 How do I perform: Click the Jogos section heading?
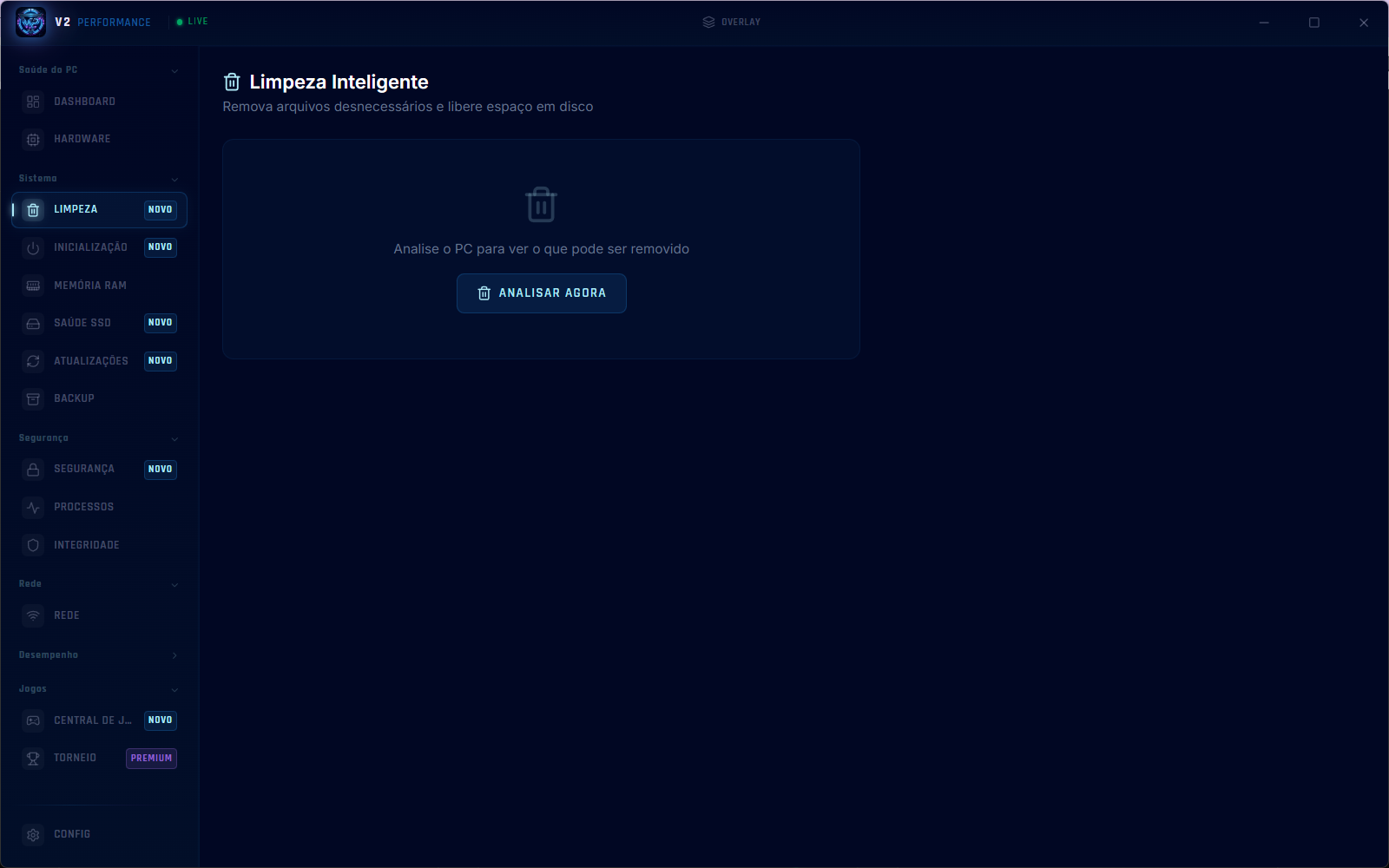coord(33,688)
